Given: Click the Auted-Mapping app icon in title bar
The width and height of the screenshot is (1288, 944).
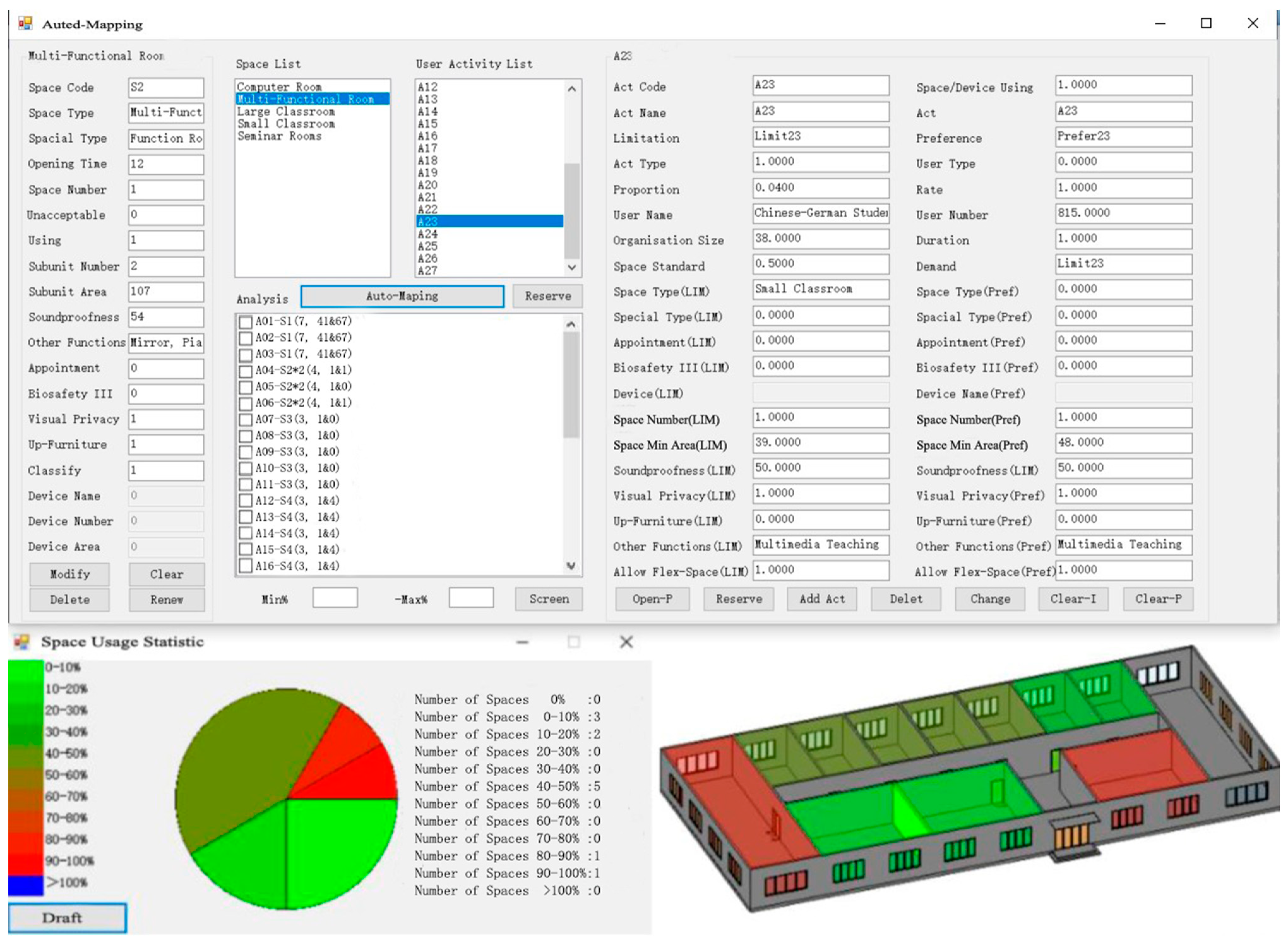Looking at the screenshot, I should click(25, 23).
